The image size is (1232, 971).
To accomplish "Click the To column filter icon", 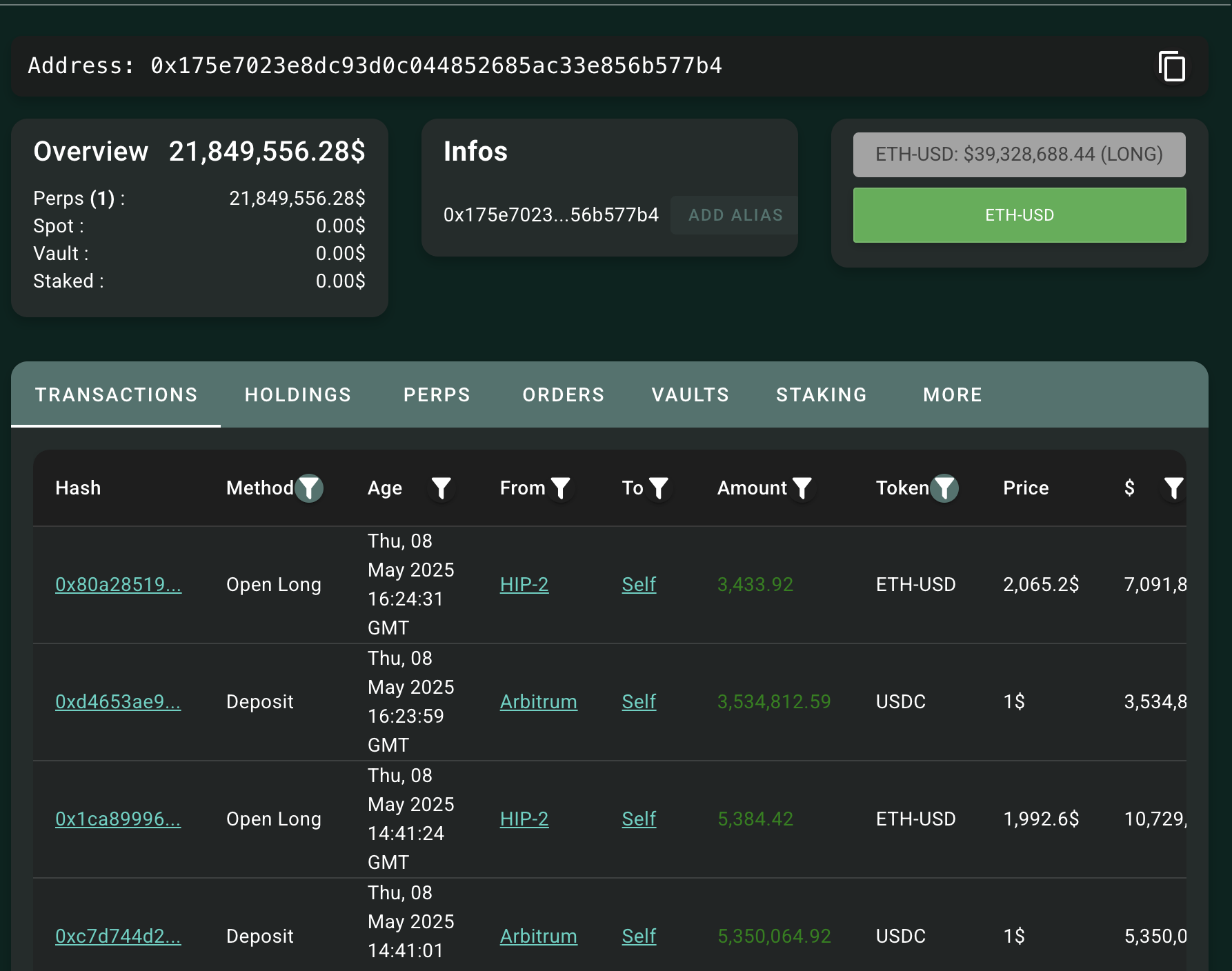I will click(x=659, y=488).
